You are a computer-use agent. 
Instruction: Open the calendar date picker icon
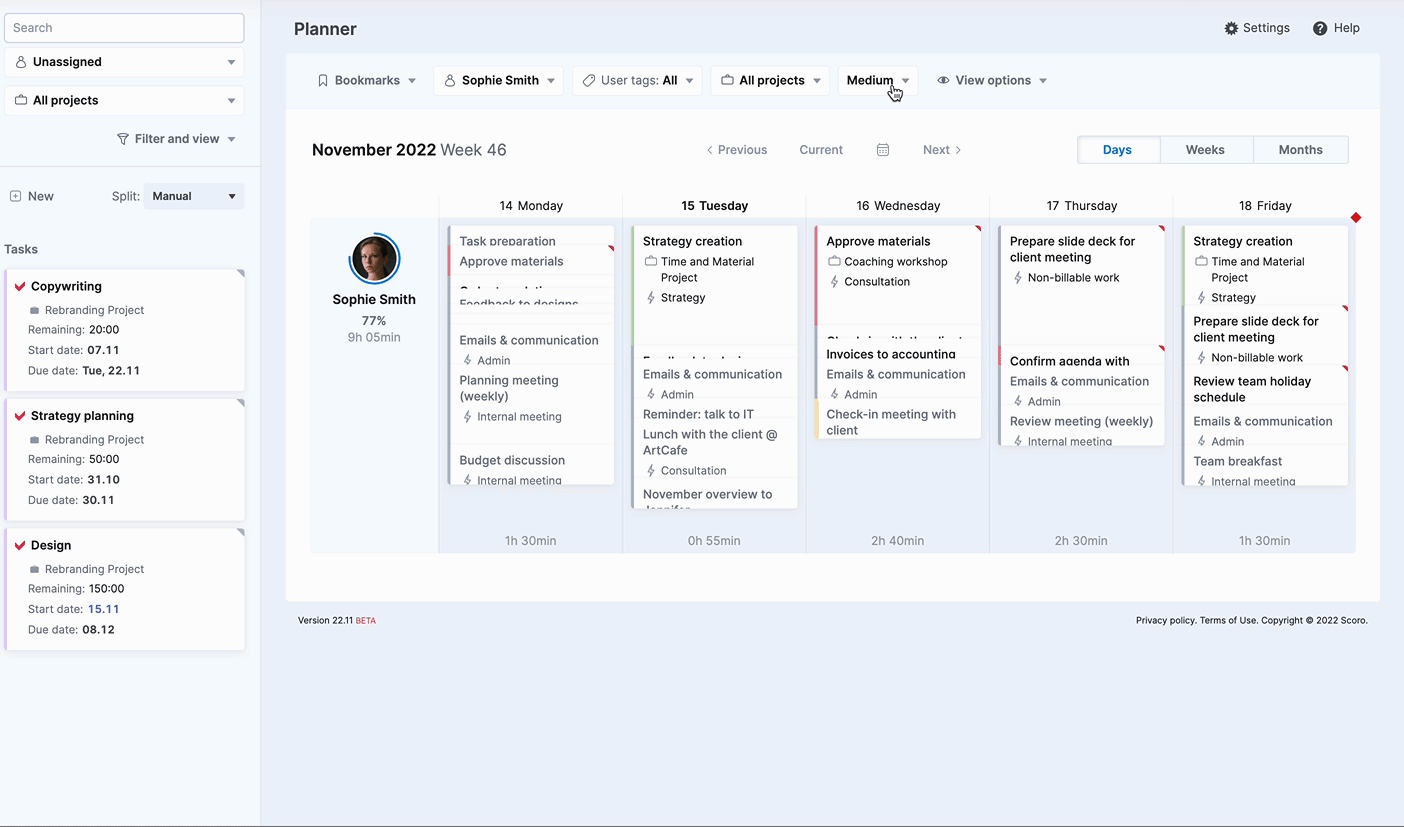tap(883, 150)
